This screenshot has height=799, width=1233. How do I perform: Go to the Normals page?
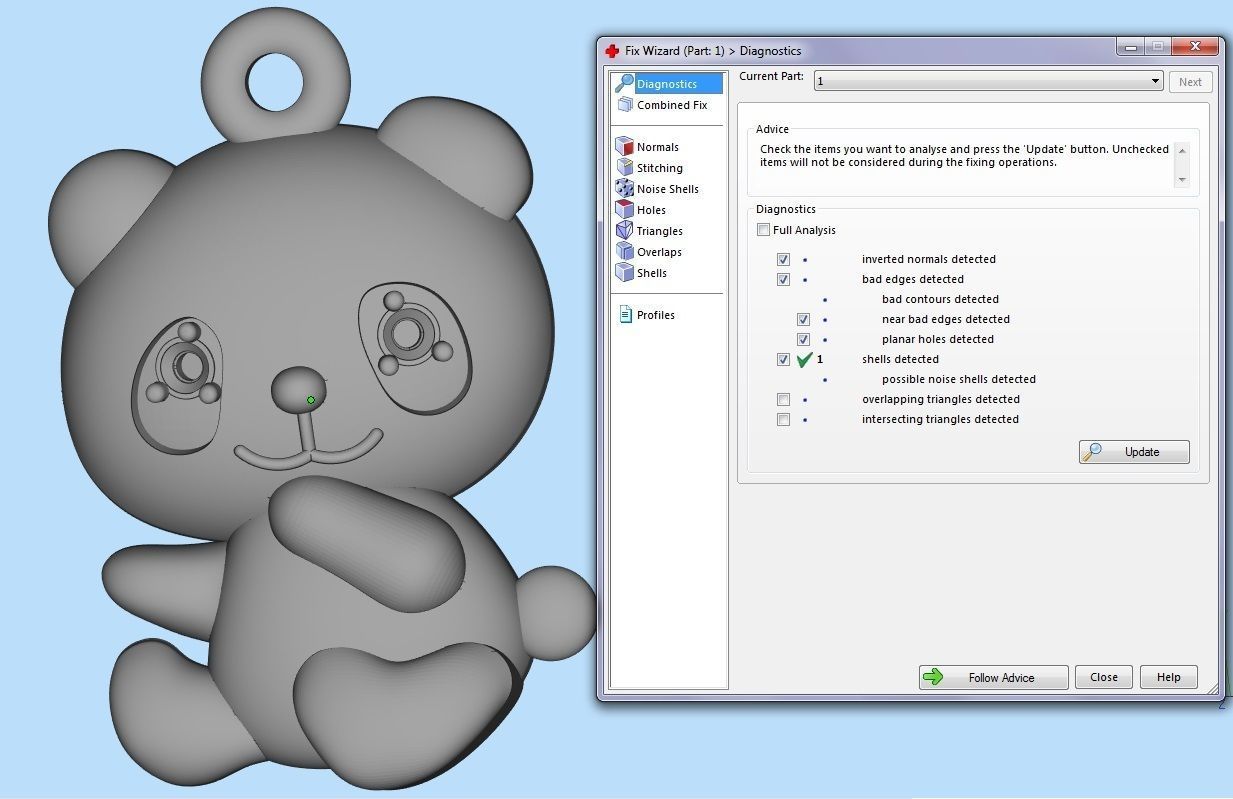click(657, 147)
